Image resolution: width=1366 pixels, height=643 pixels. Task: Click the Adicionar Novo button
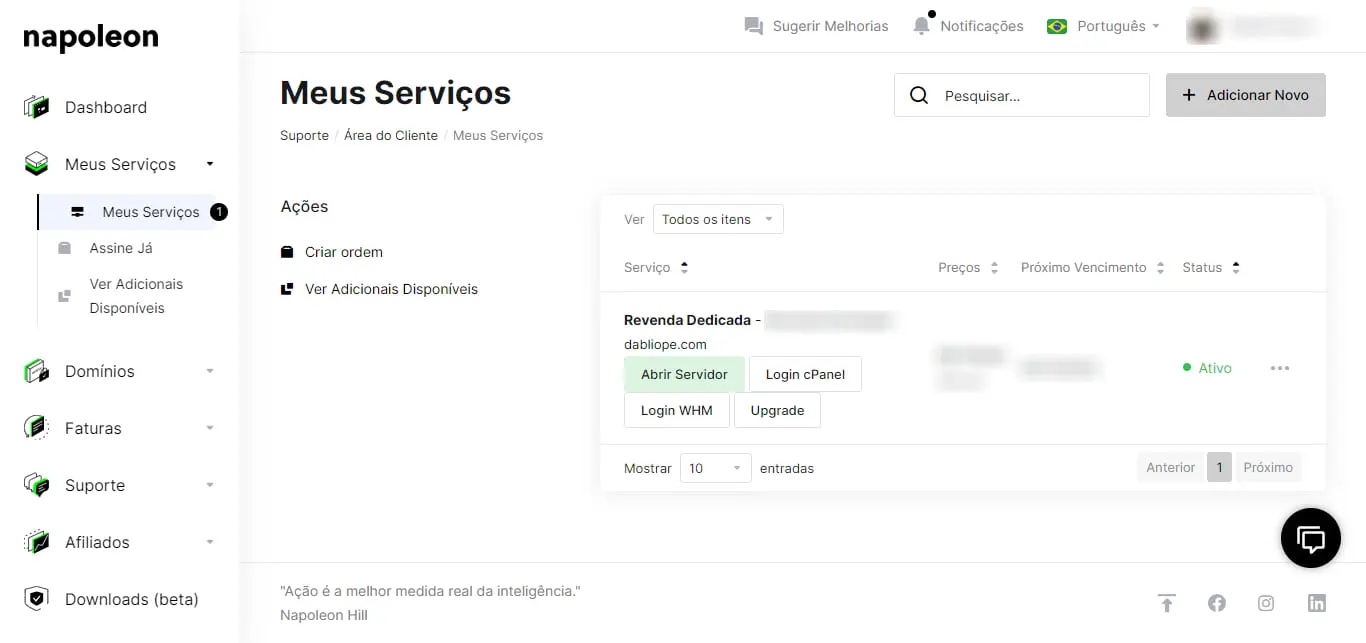tap(1245, 95)
